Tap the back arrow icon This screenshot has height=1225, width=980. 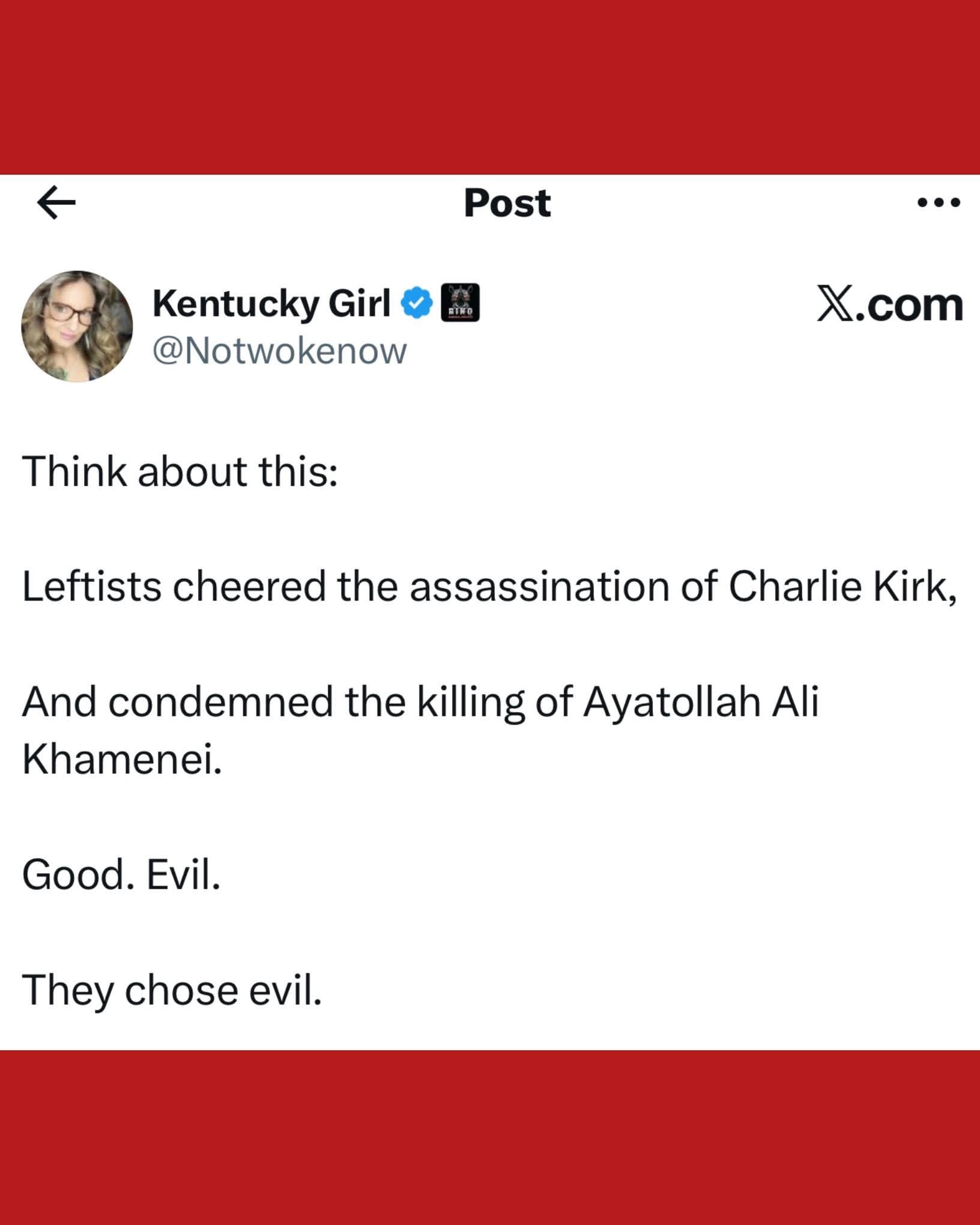[x=56, y=203]
